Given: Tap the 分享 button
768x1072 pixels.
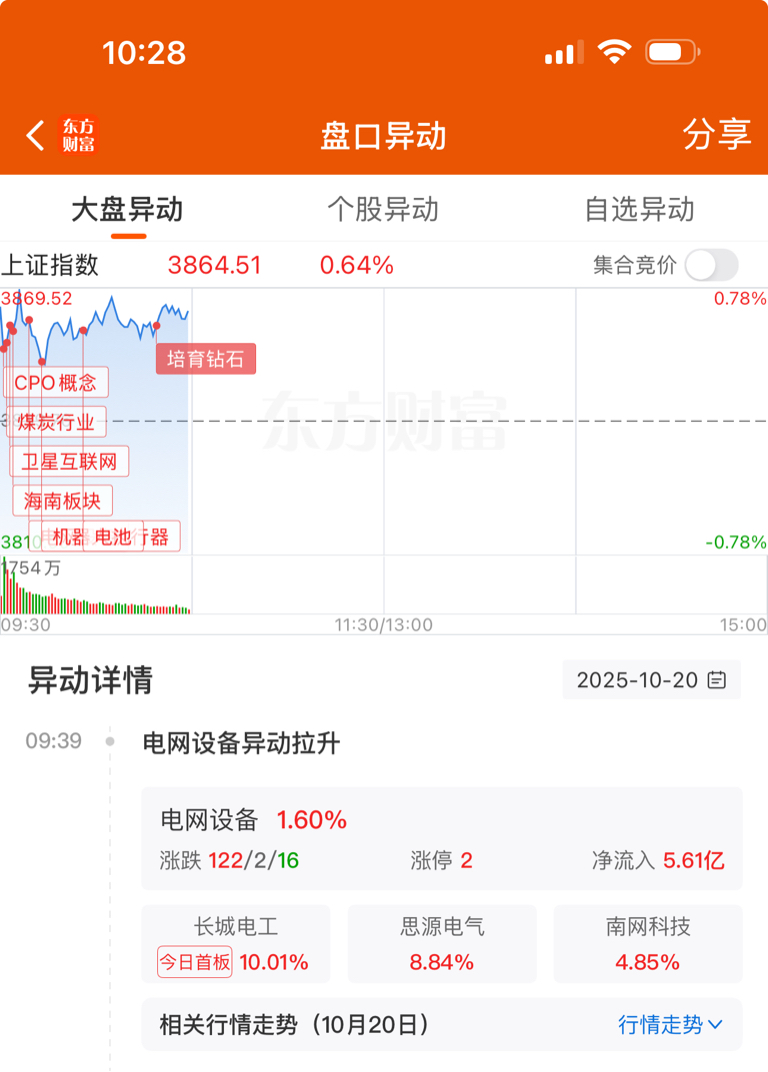Looking at the screenshot, I should tap(717, 134).
